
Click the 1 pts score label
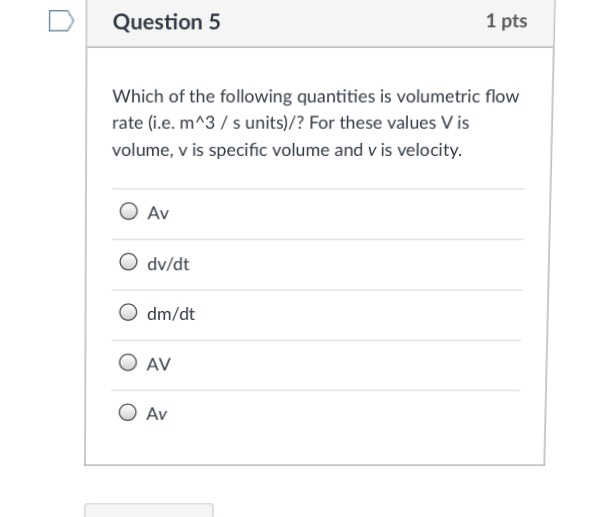(506, 21)
